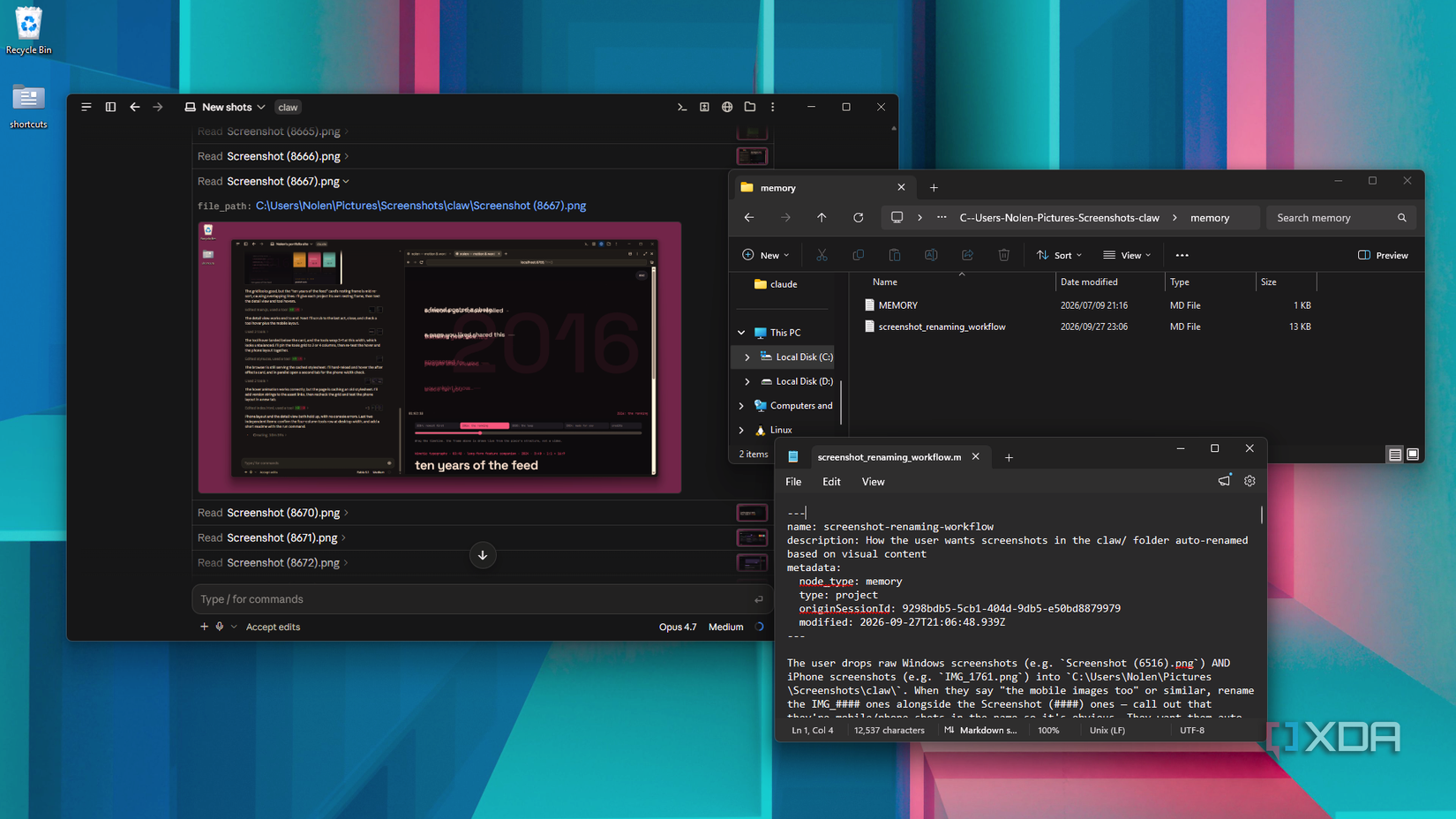Jump to bottom with the down-arrow button
The width and height of the screenshot is (1456, 819).
483,555
